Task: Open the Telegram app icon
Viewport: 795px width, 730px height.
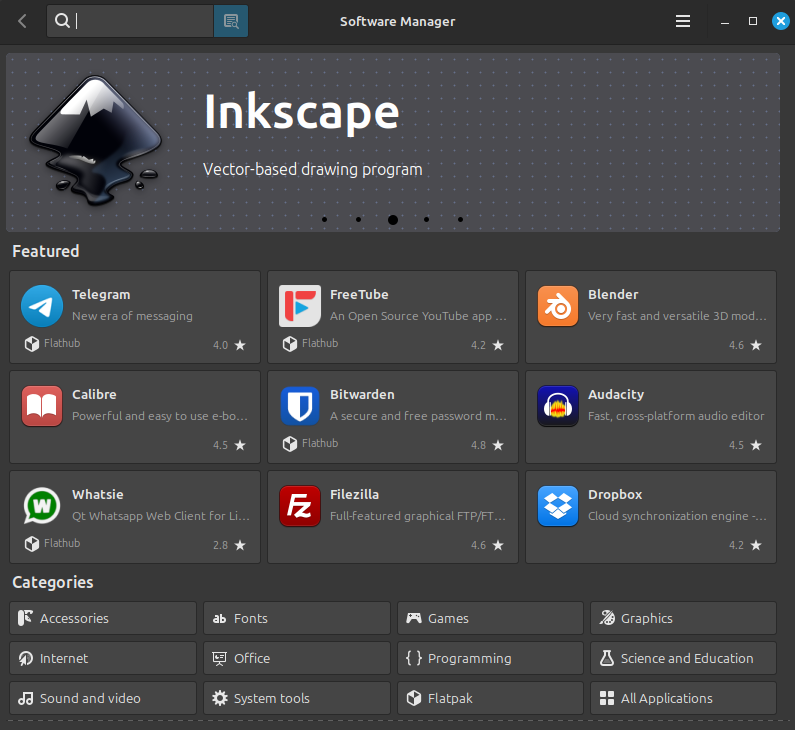Action: coord(42,306)
